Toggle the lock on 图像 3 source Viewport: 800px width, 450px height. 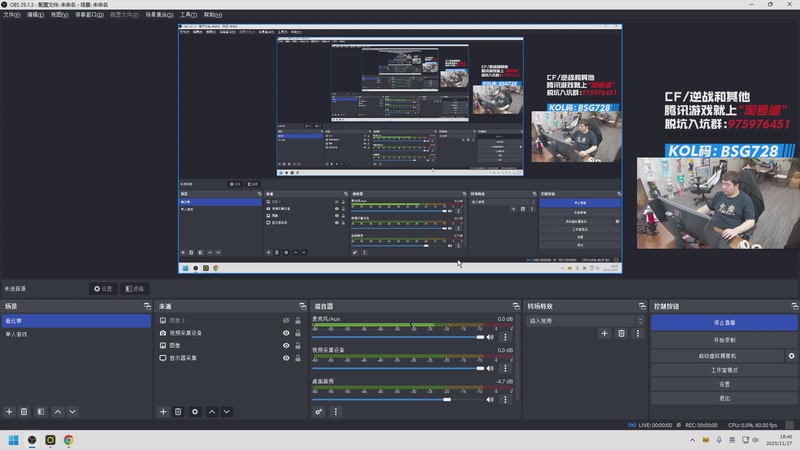(x=298, y=320)
